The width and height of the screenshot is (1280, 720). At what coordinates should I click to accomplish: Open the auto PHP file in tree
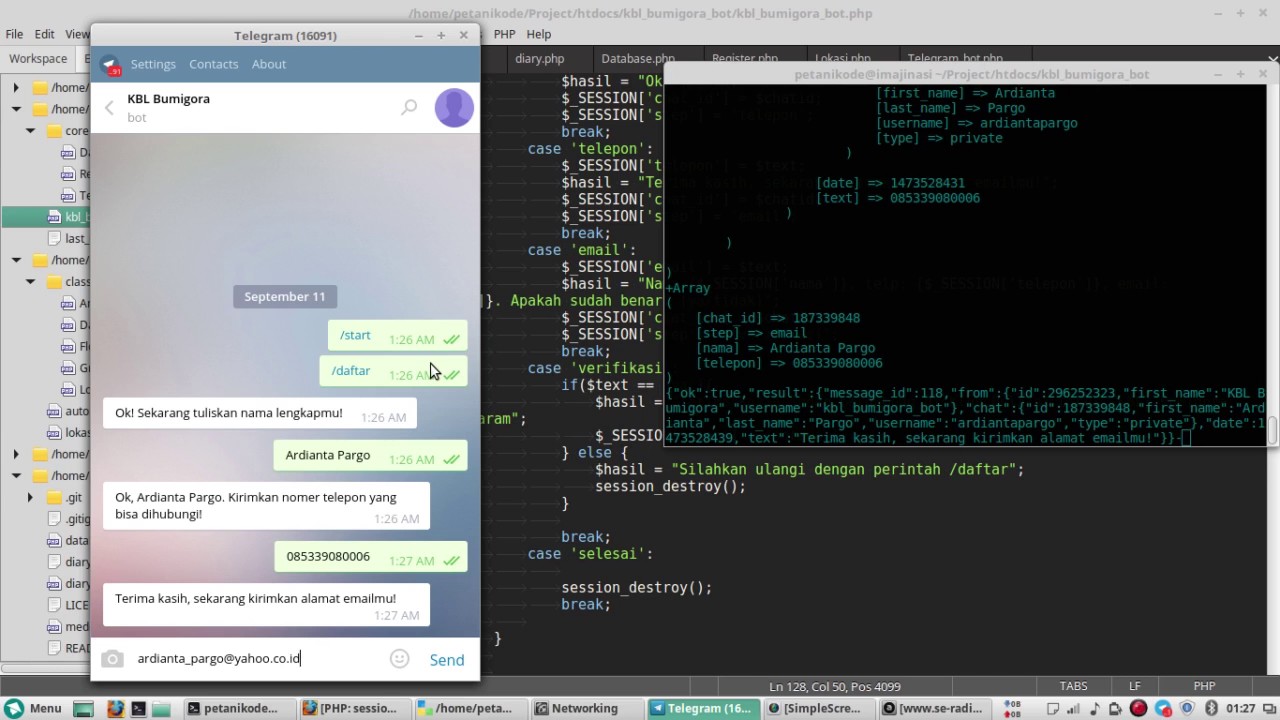coord(68,411)
